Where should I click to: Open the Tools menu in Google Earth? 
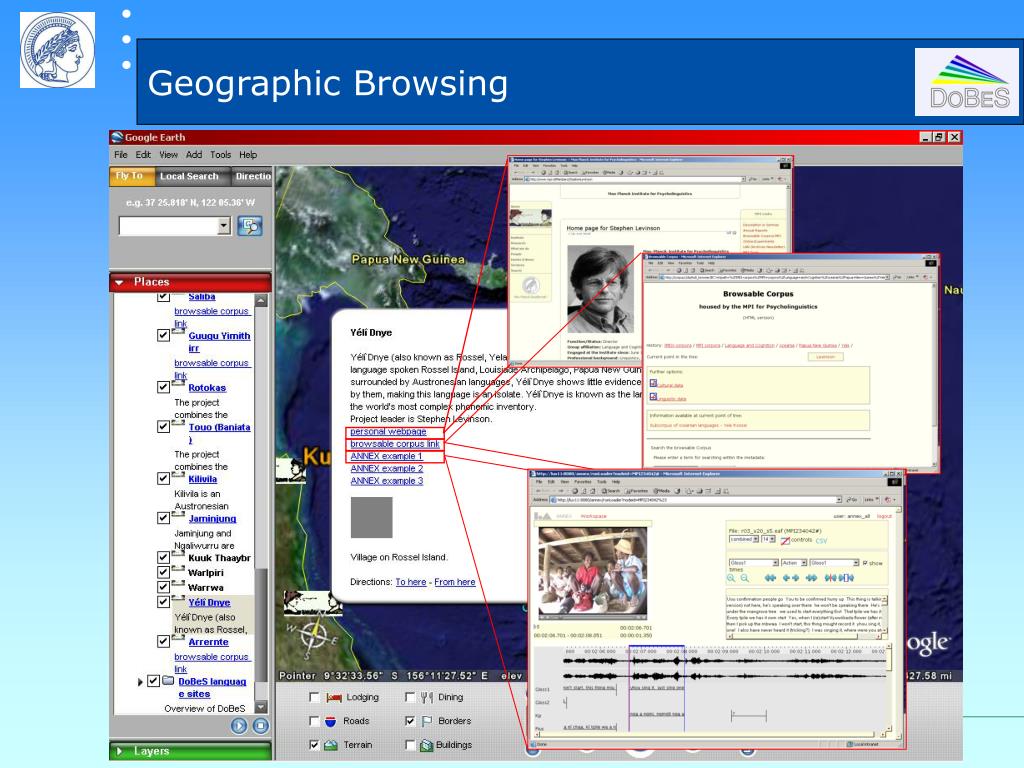(x=221, y=155)
